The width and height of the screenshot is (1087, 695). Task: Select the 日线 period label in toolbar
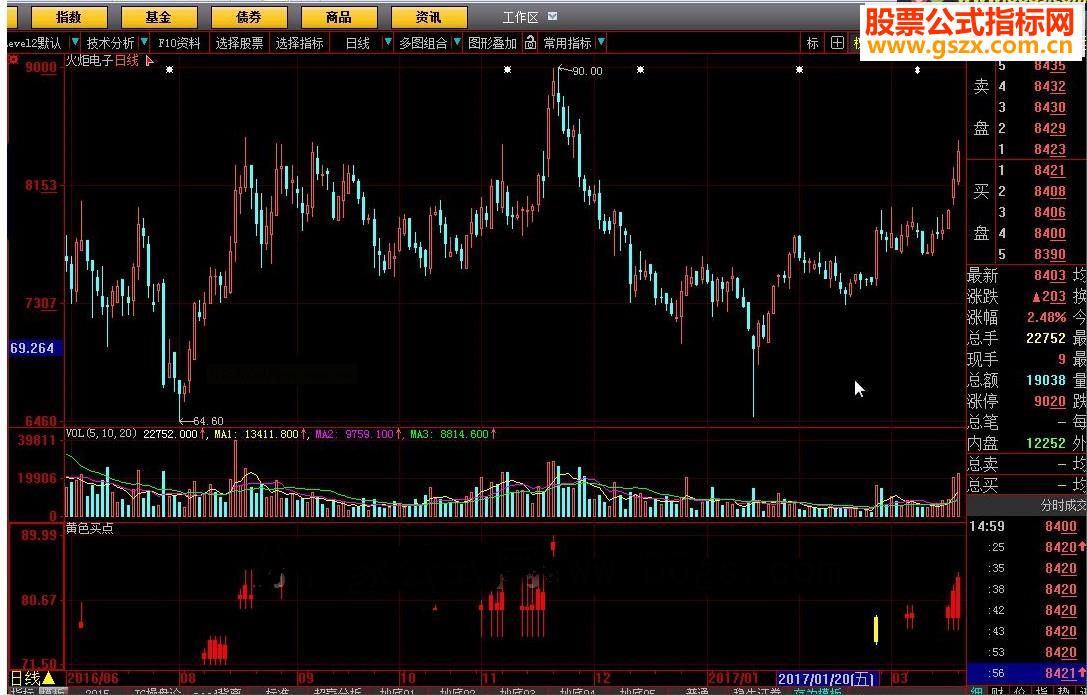[x=358, y=43]
